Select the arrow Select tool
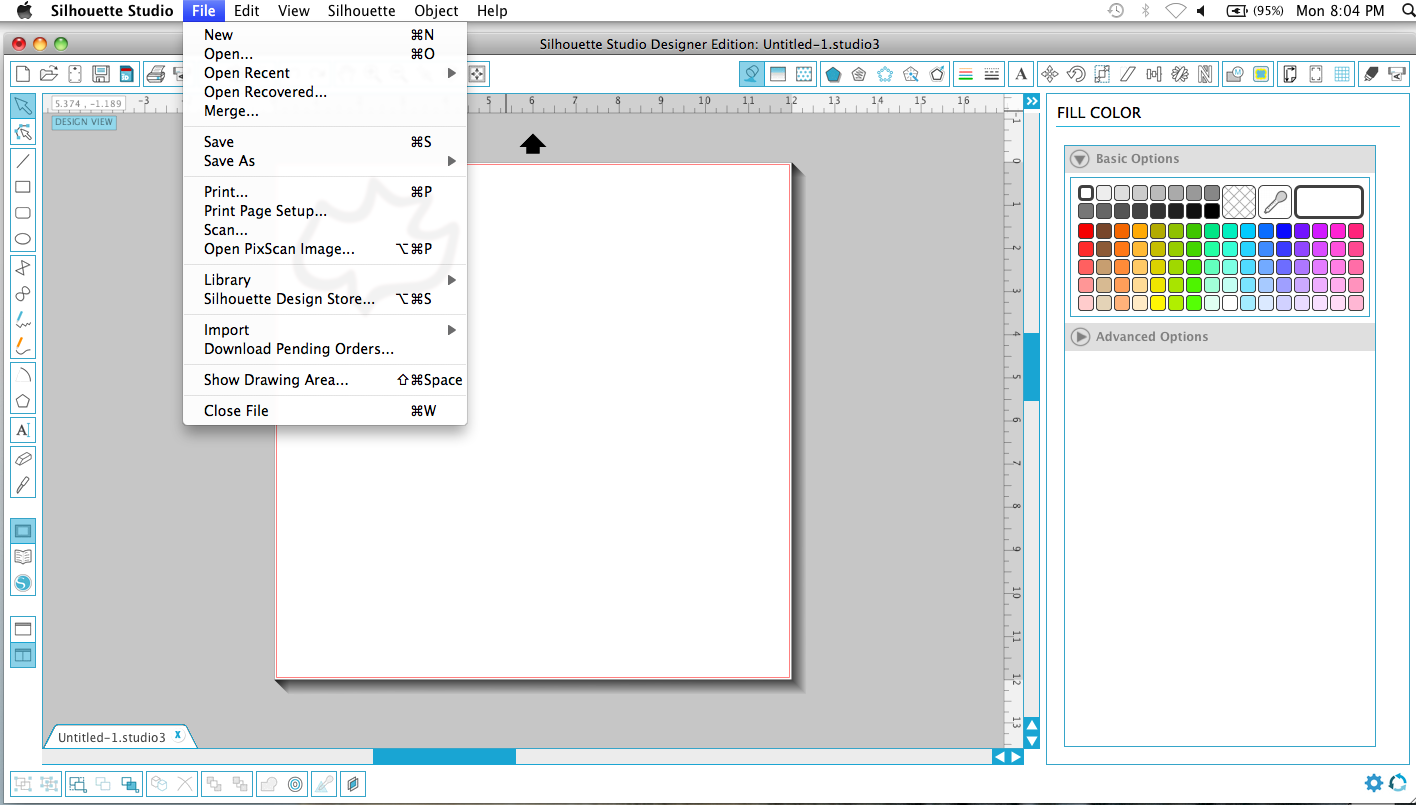1416x805 pixels. 23,106
